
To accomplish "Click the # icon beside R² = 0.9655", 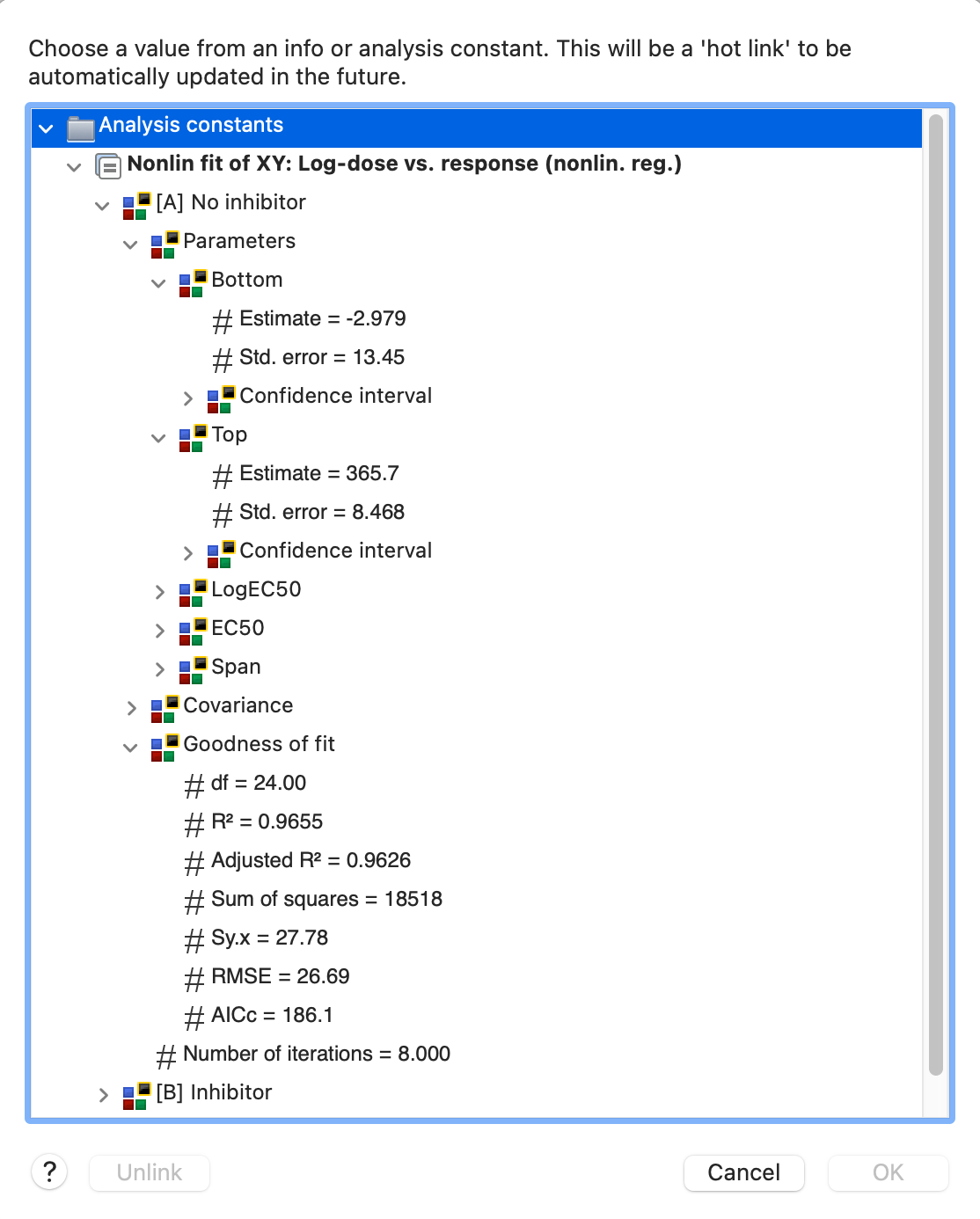I will coord(194,821).
